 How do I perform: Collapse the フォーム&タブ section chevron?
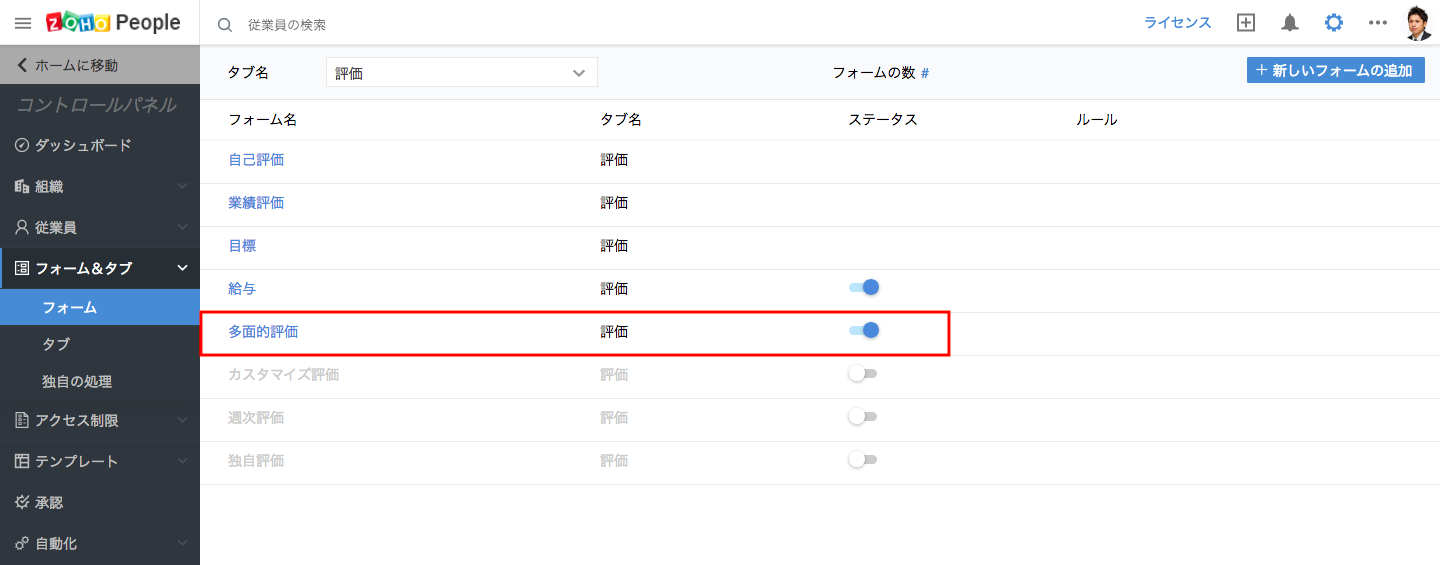click(x=182, y=268)
